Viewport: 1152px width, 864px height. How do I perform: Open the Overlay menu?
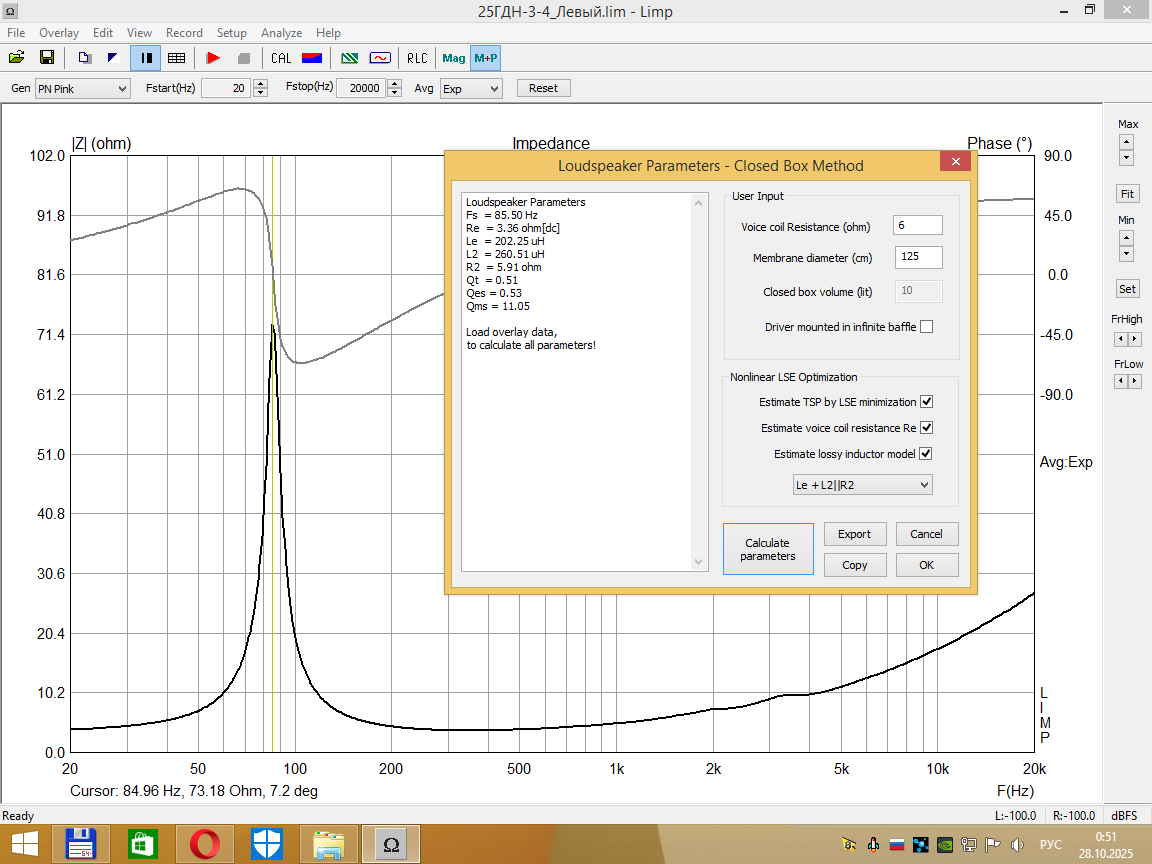(59, 33)
